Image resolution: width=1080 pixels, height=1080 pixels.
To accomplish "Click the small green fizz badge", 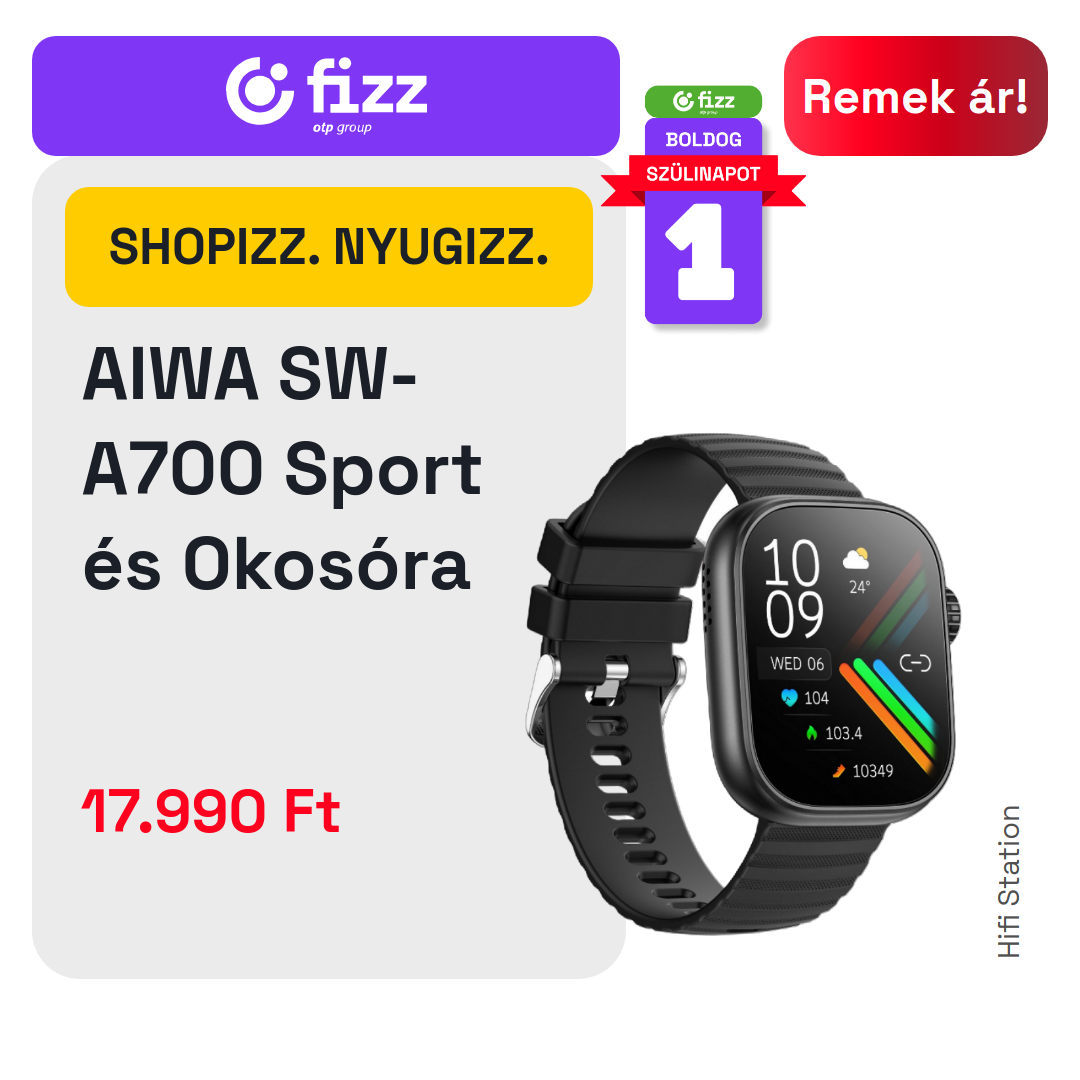I will [703, 101].
